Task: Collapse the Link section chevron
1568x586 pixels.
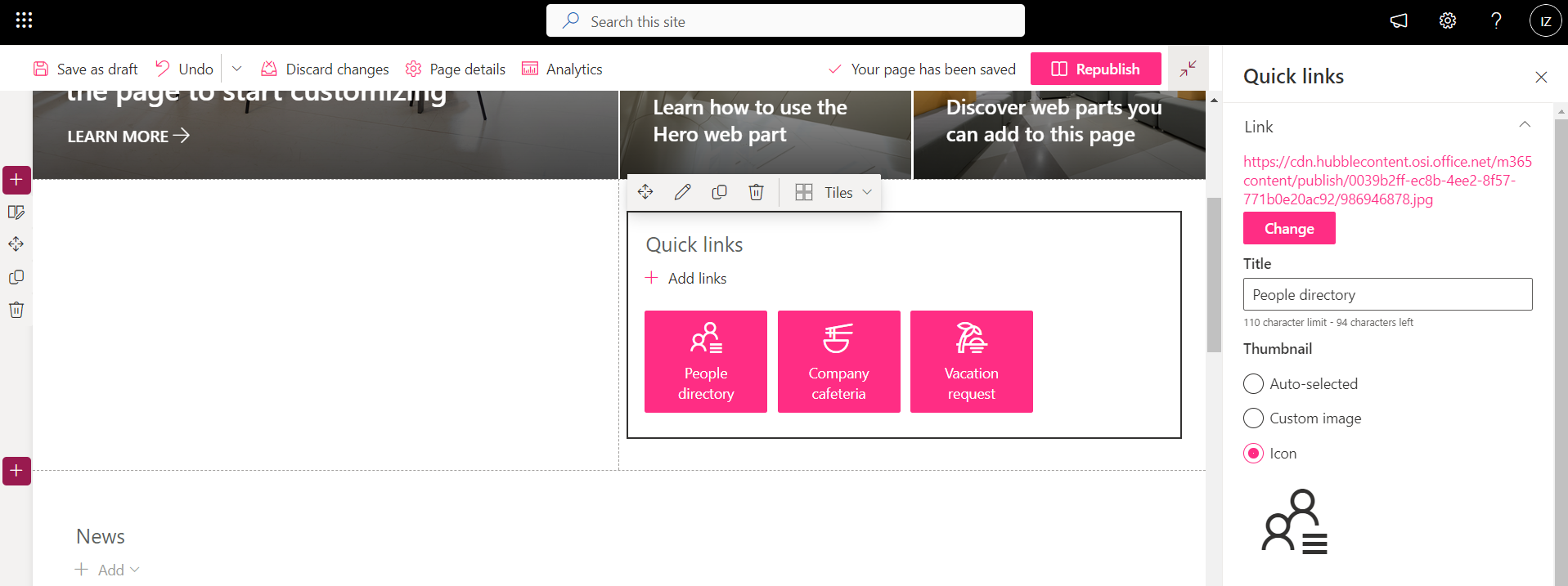Action: pos(1524,125)
